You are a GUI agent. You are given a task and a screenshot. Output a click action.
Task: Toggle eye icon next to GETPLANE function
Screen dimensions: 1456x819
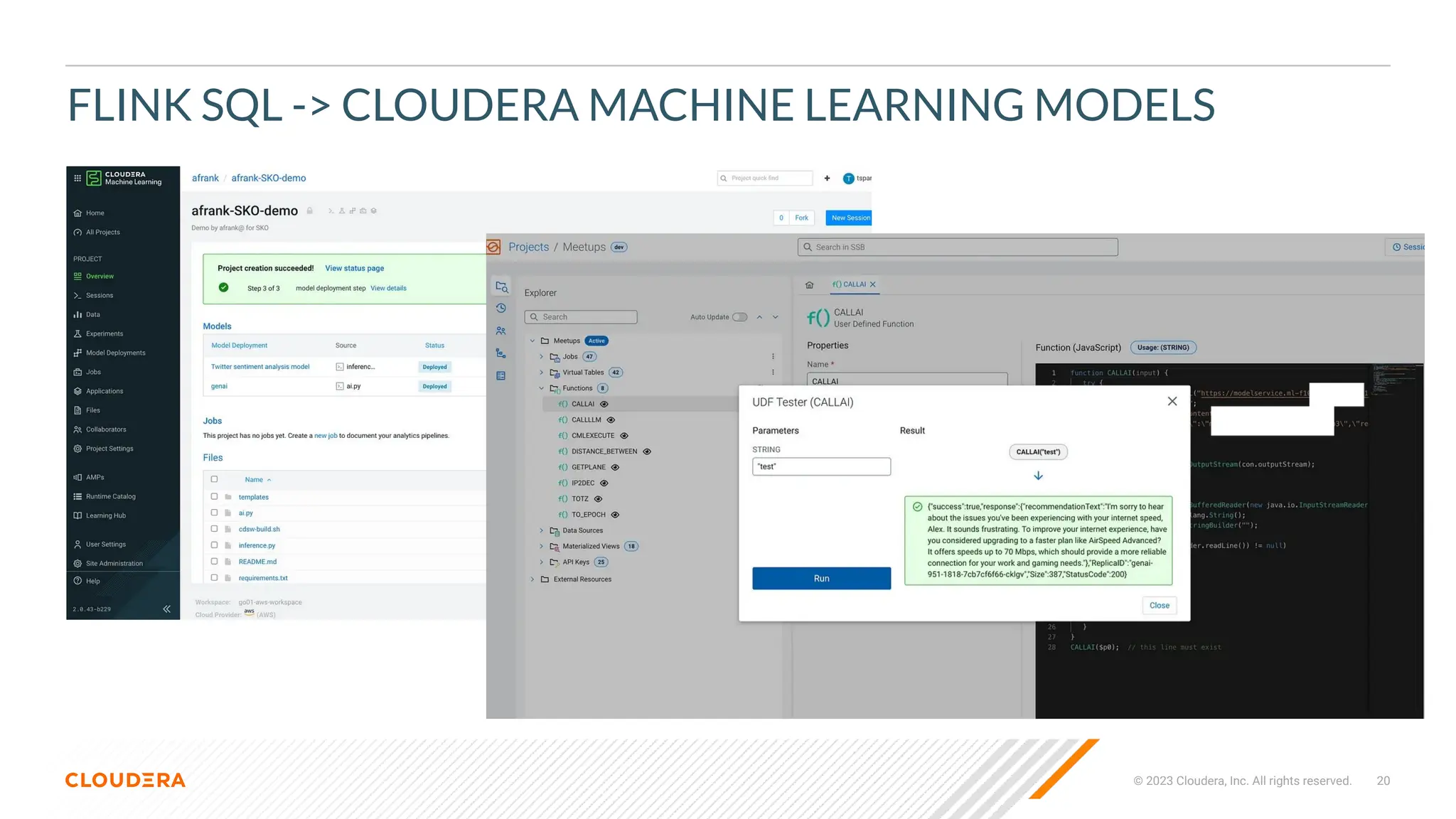pyautogui.click(x=615, y=468)
